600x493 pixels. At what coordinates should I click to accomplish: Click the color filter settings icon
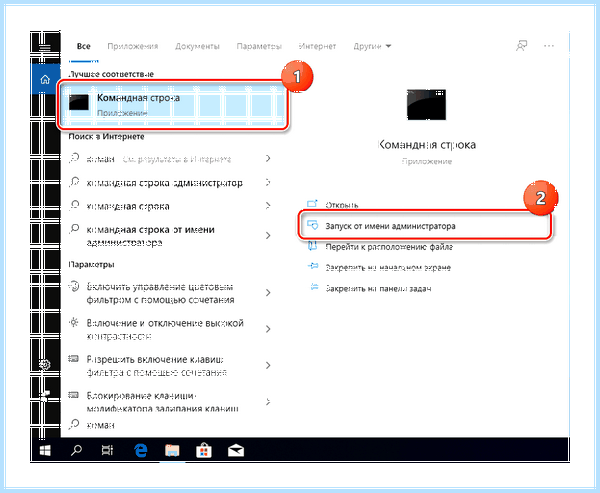74,286
